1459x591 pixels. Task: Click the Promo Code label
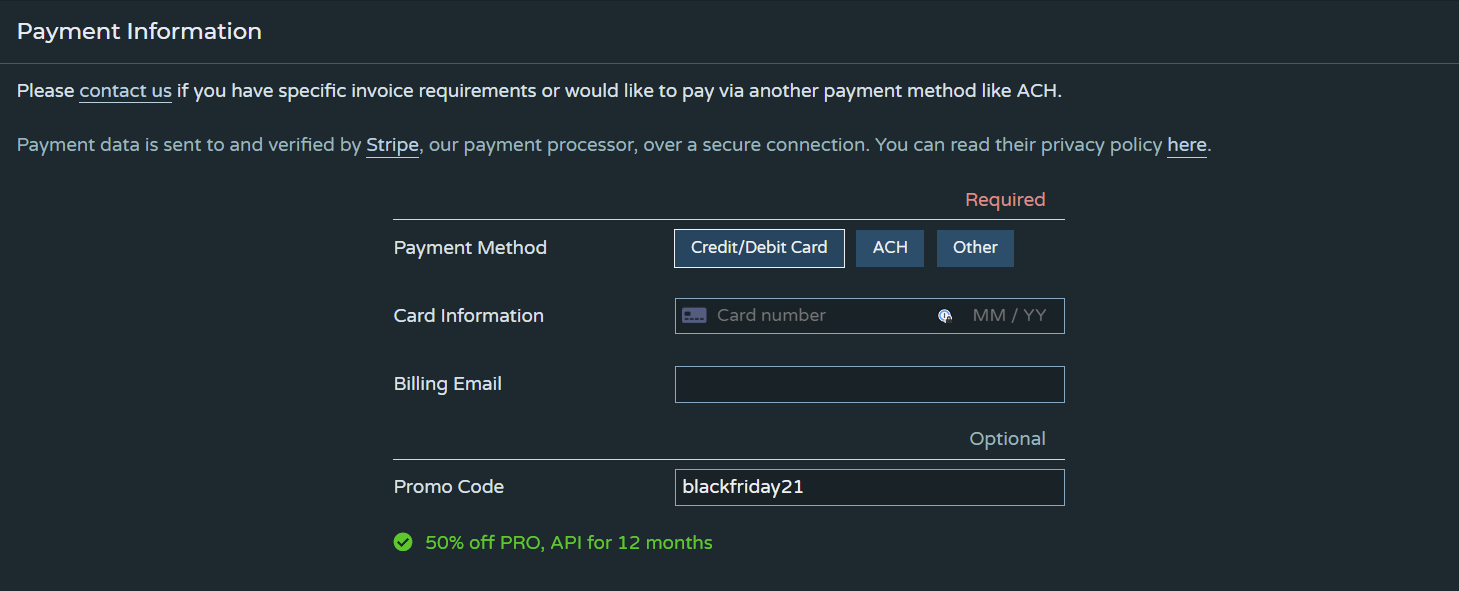coord(449,487)
